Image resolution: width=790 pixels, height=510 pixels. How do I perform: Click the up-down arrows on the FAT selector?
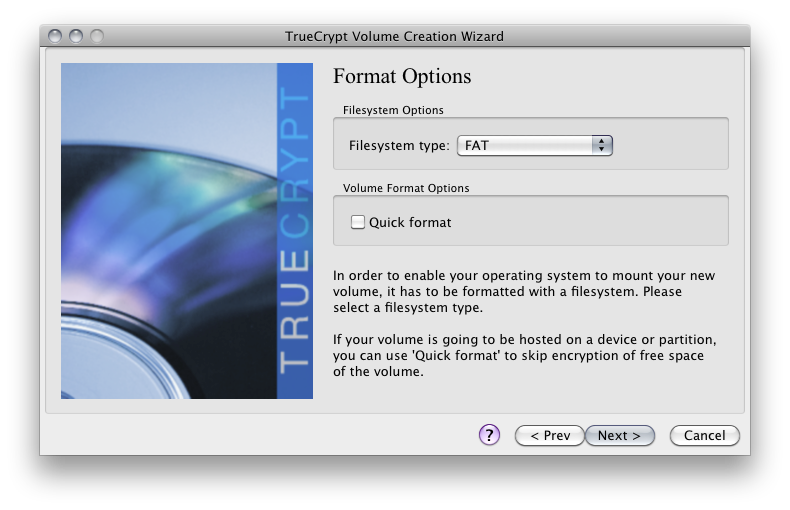click(x=602, y=146)
